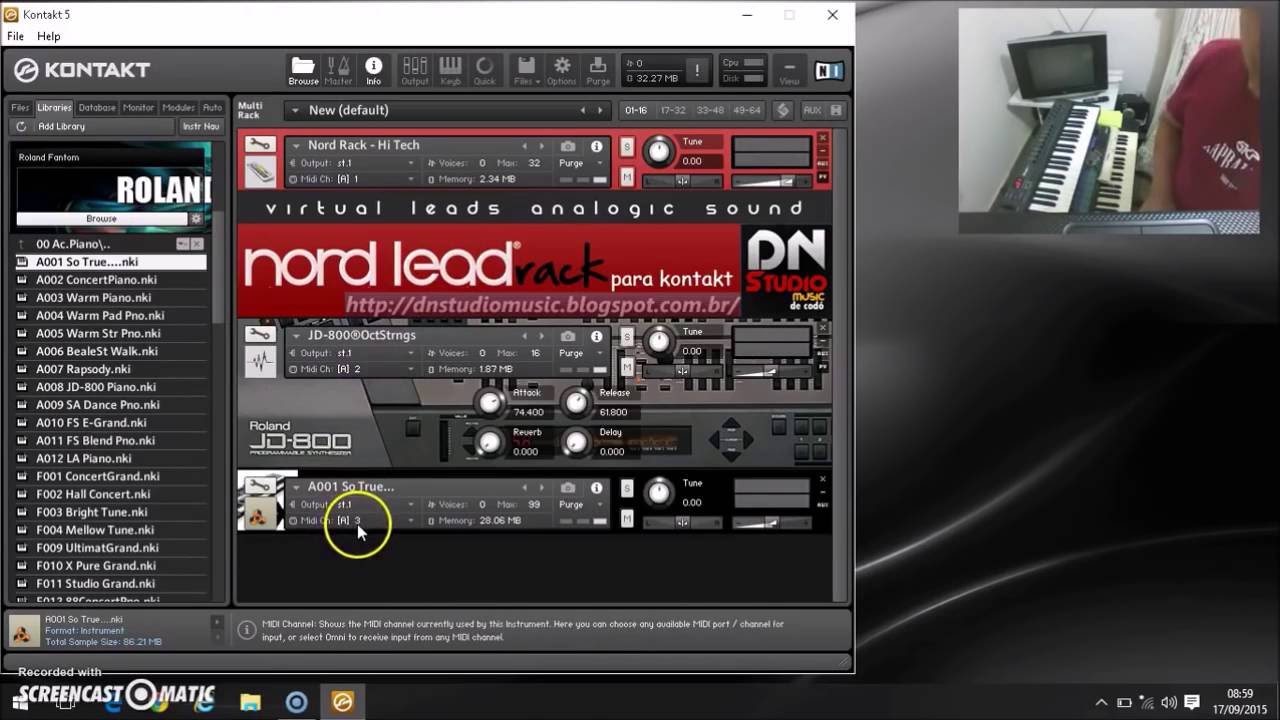Mute the Nord Rack instrument
This screenshot has height=720, width=1280.
click(x=627, y=177)
